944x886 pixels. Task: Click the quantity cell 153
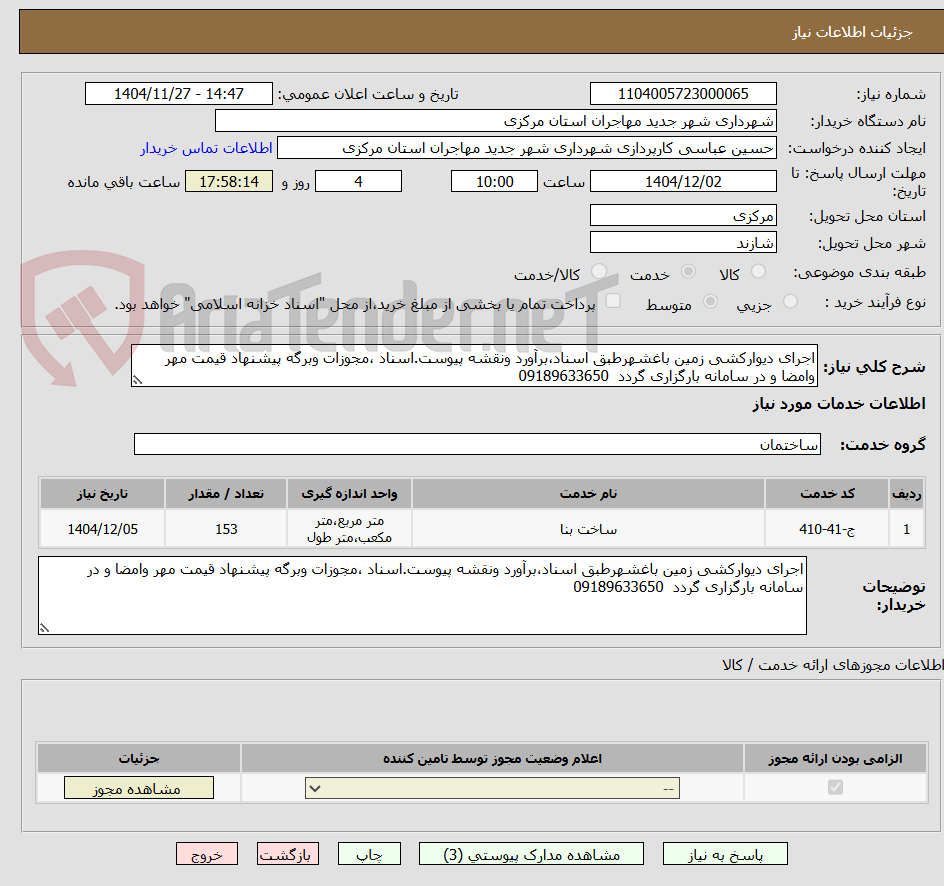[x=226, y=529]
